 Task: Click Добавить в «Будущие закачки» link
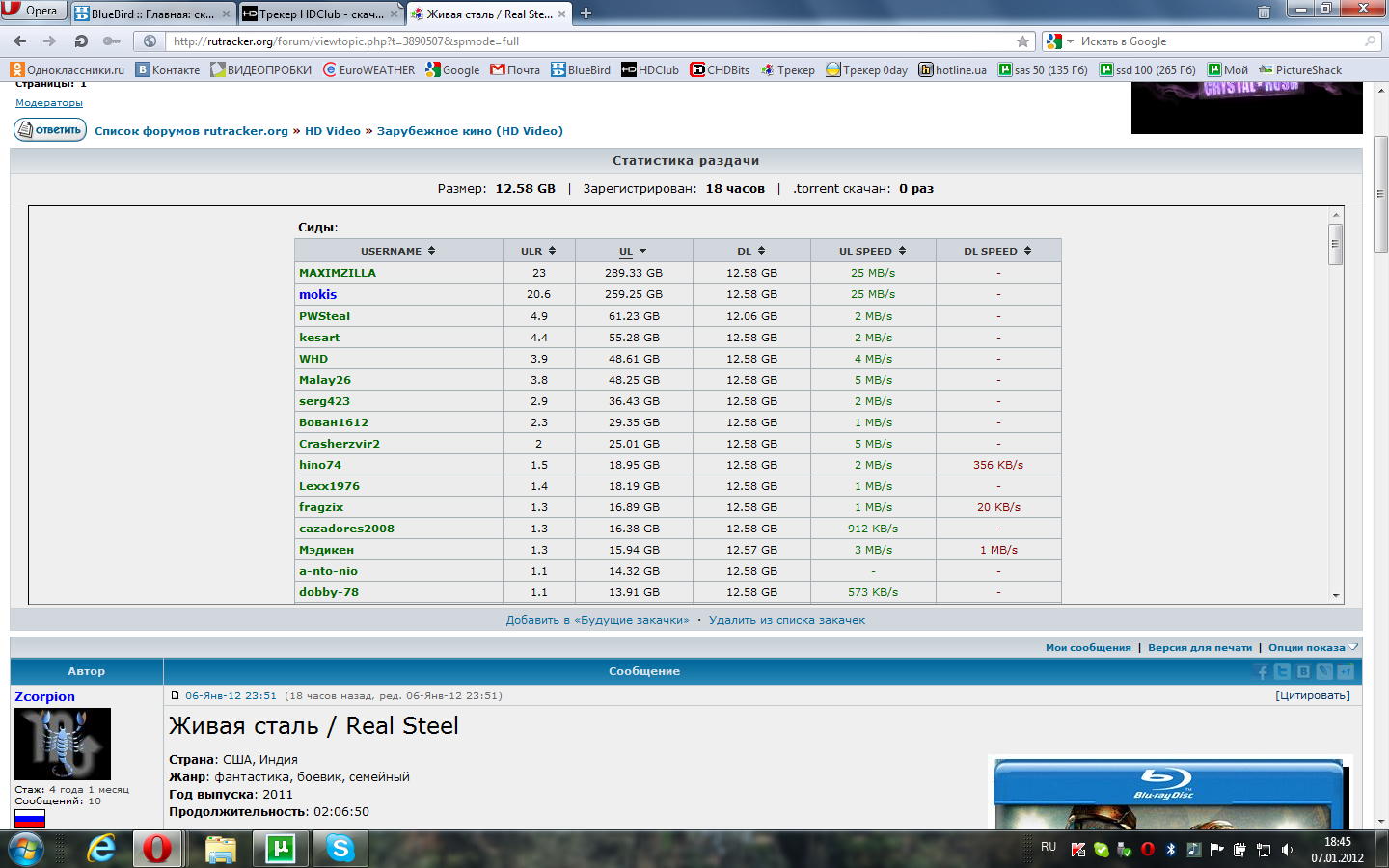597,620
